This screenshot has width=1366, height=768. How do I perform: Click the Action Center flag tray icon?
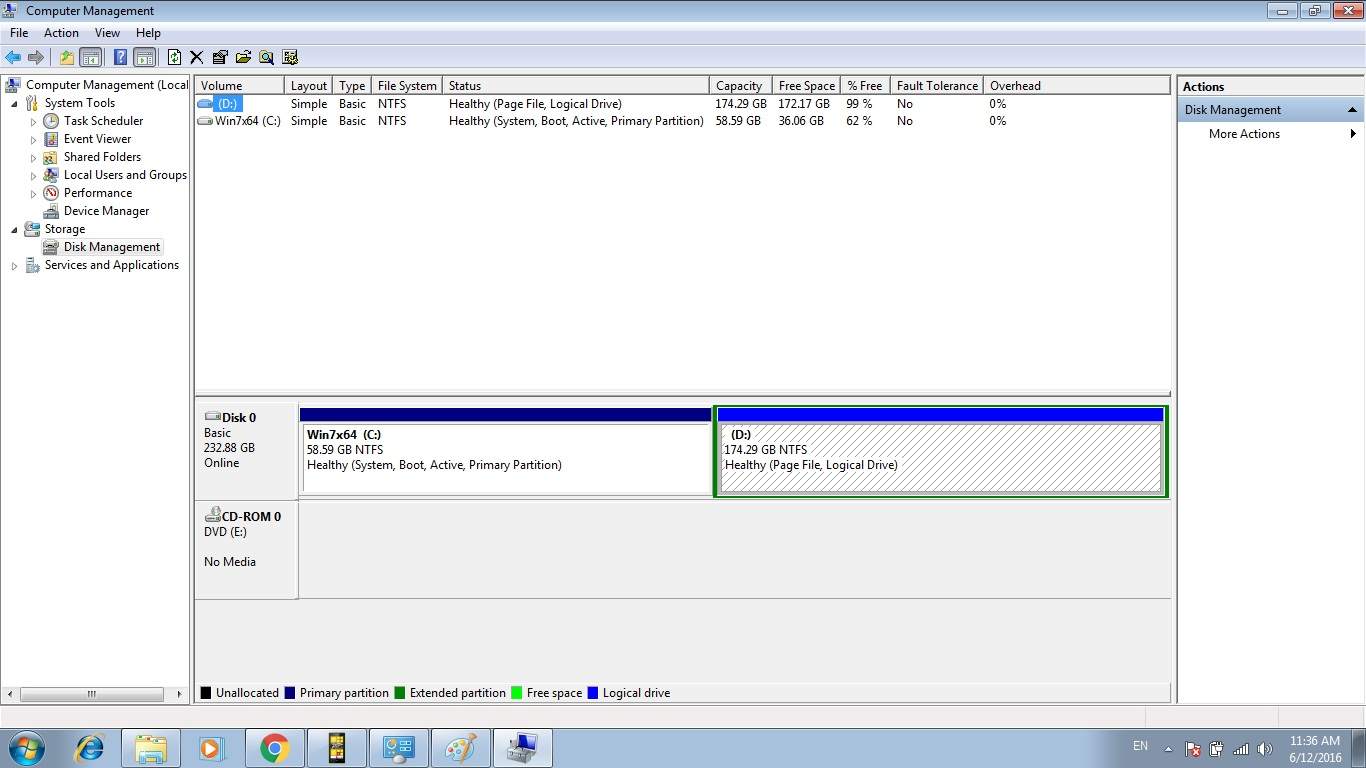(1192, 748)
